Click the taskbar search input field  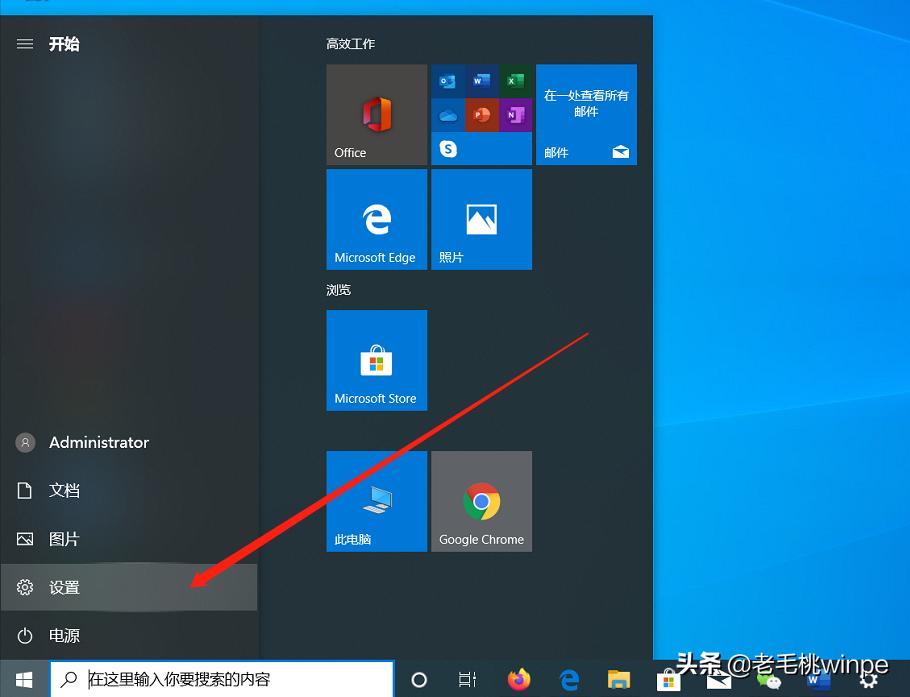point(220,679)
